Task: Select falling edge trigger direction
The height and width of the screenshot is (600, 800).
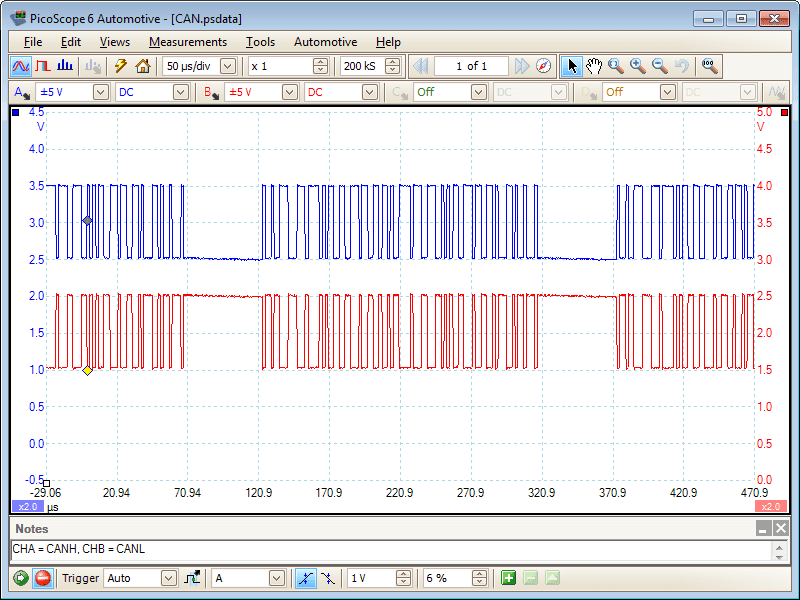Action: [328, 578]
